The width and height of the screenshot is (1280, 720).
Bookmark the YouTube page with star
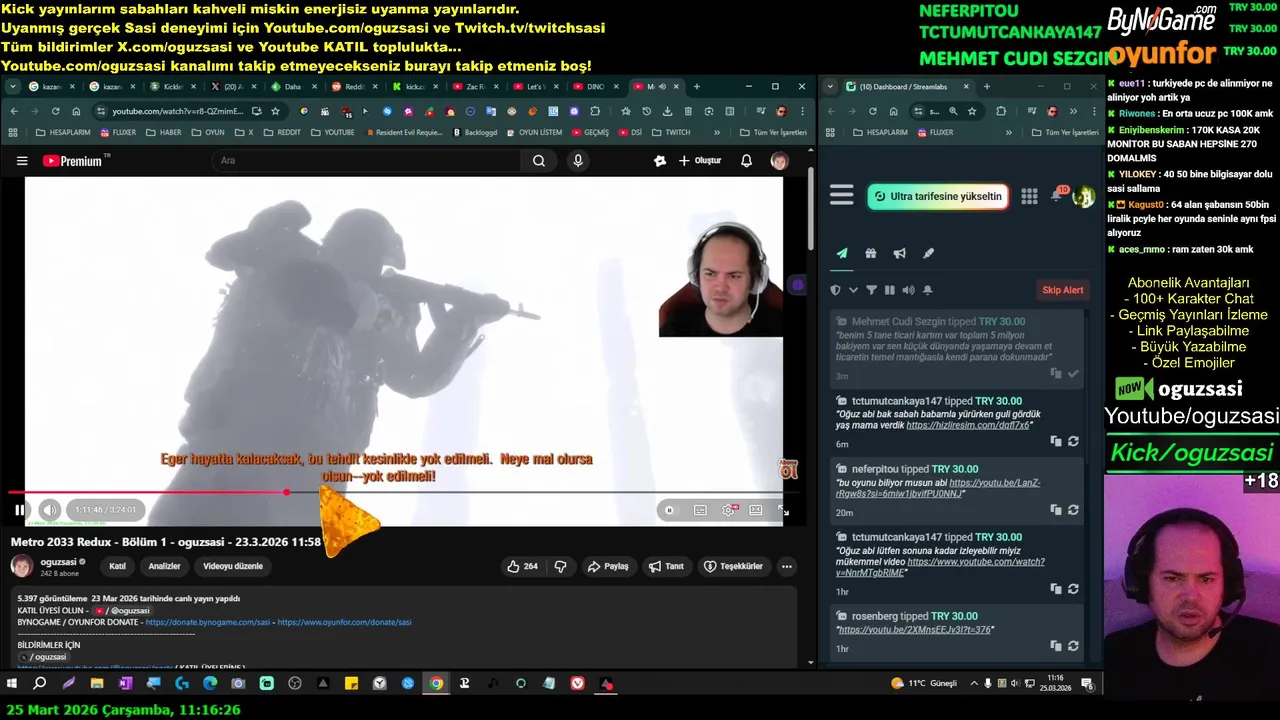coord(275,111)
